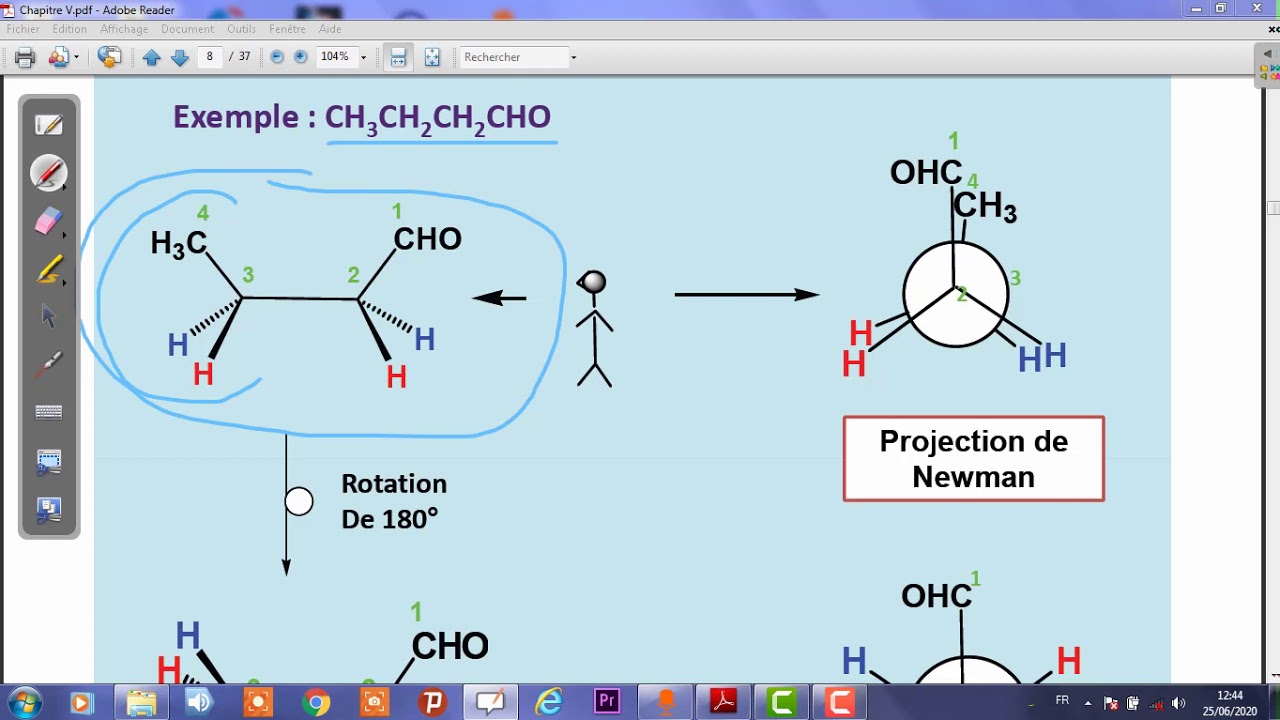This screenshot has width=1280, height=720.
Task: Open the green Camtasia taskbar icon
Action: (x=782, y=702)
